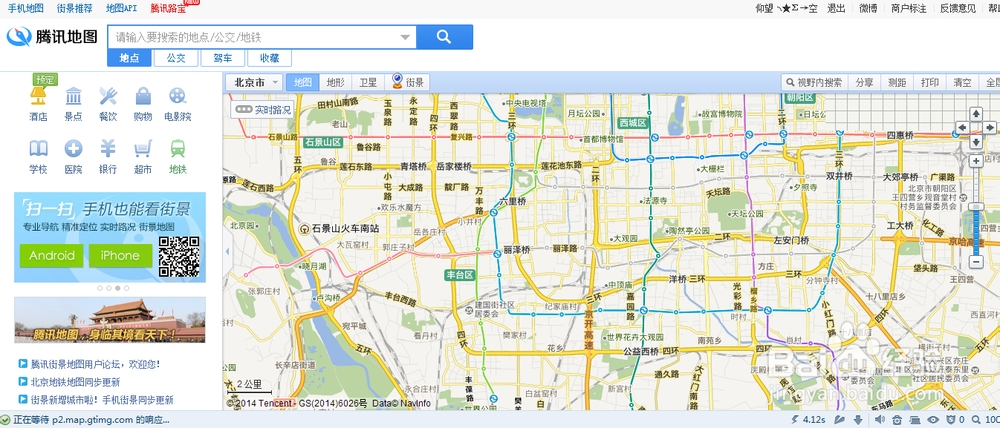Switch map to 地图 standard view
The image size is (1000, 428).
click(302, 82)
